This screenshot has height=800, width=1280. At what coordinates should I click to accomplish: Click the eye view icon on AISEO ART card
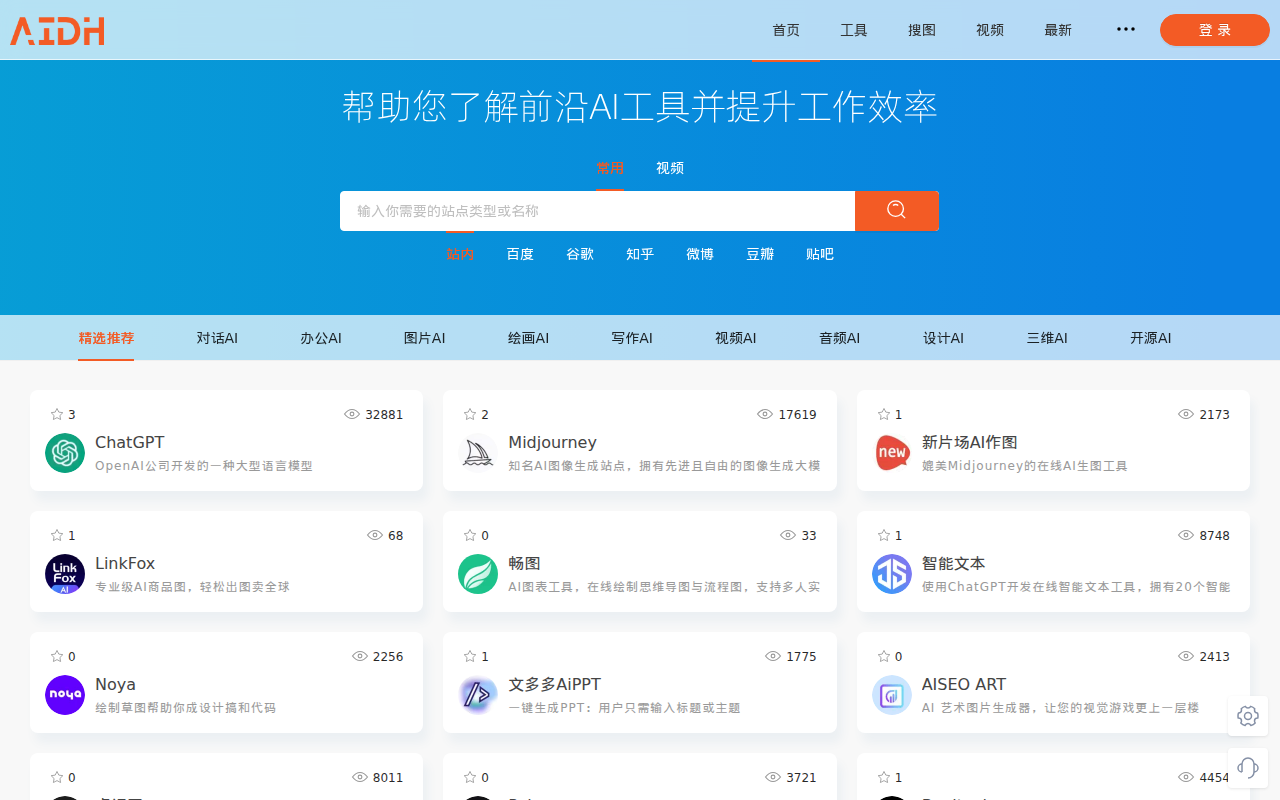click(1186, 656)
